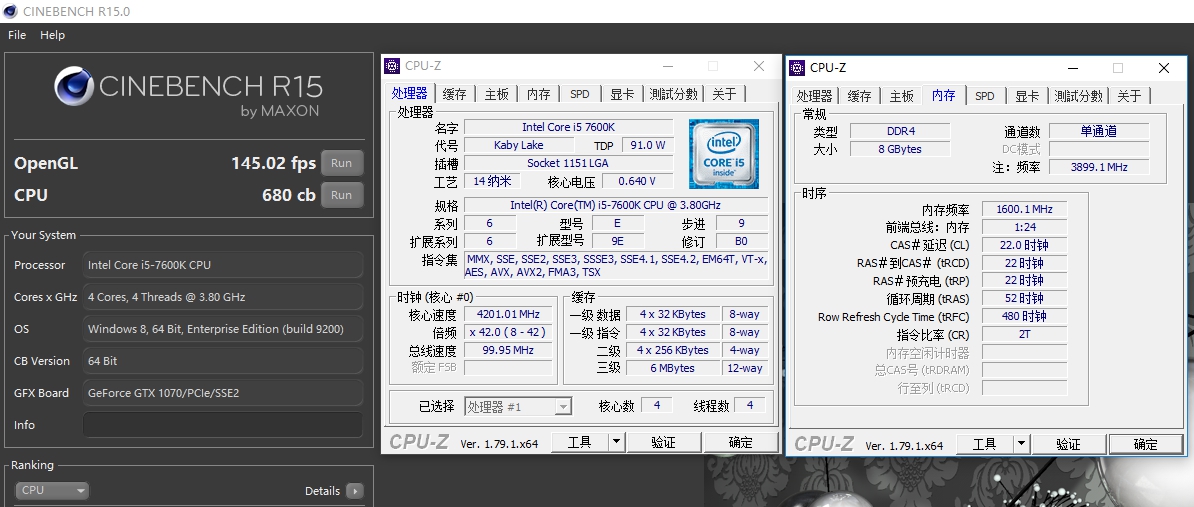This screenshot has height=507, width=1194.
Task: Expand 工具 dropdown arrow in right CPU-Z
Action: [x=1021, y=444]
